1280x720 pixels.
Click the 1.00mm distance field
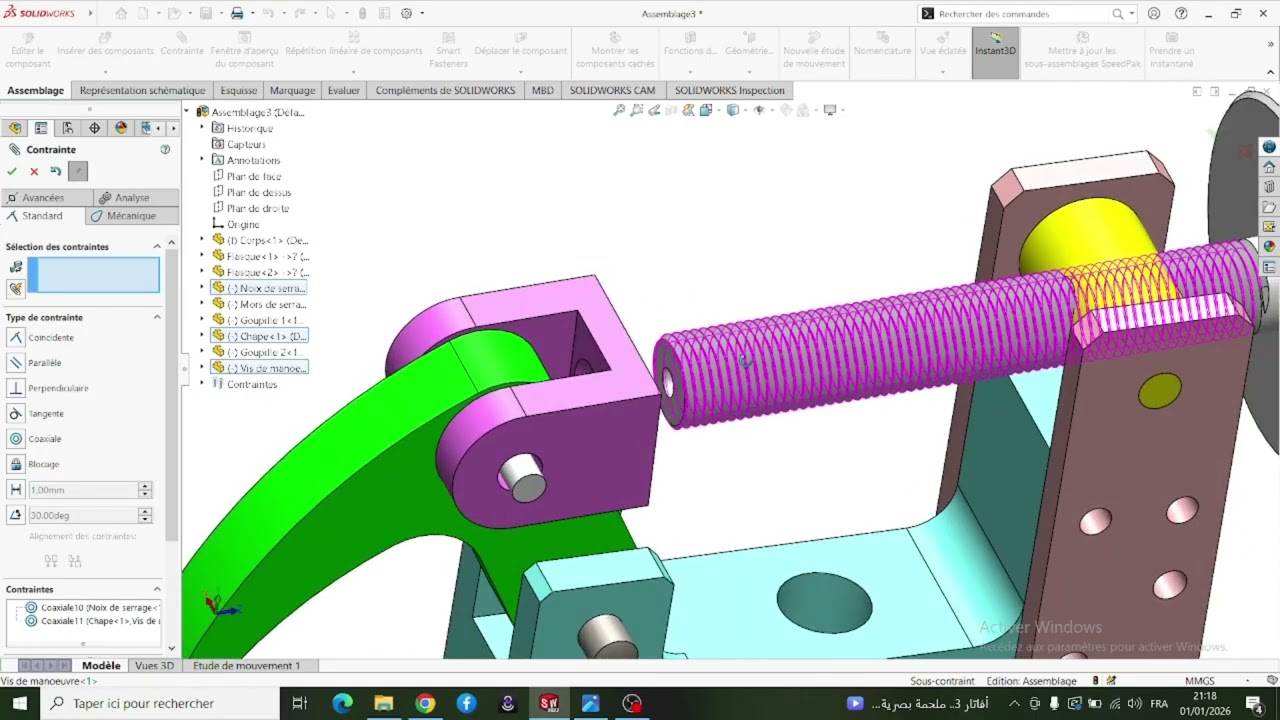[x=83, y=490]
